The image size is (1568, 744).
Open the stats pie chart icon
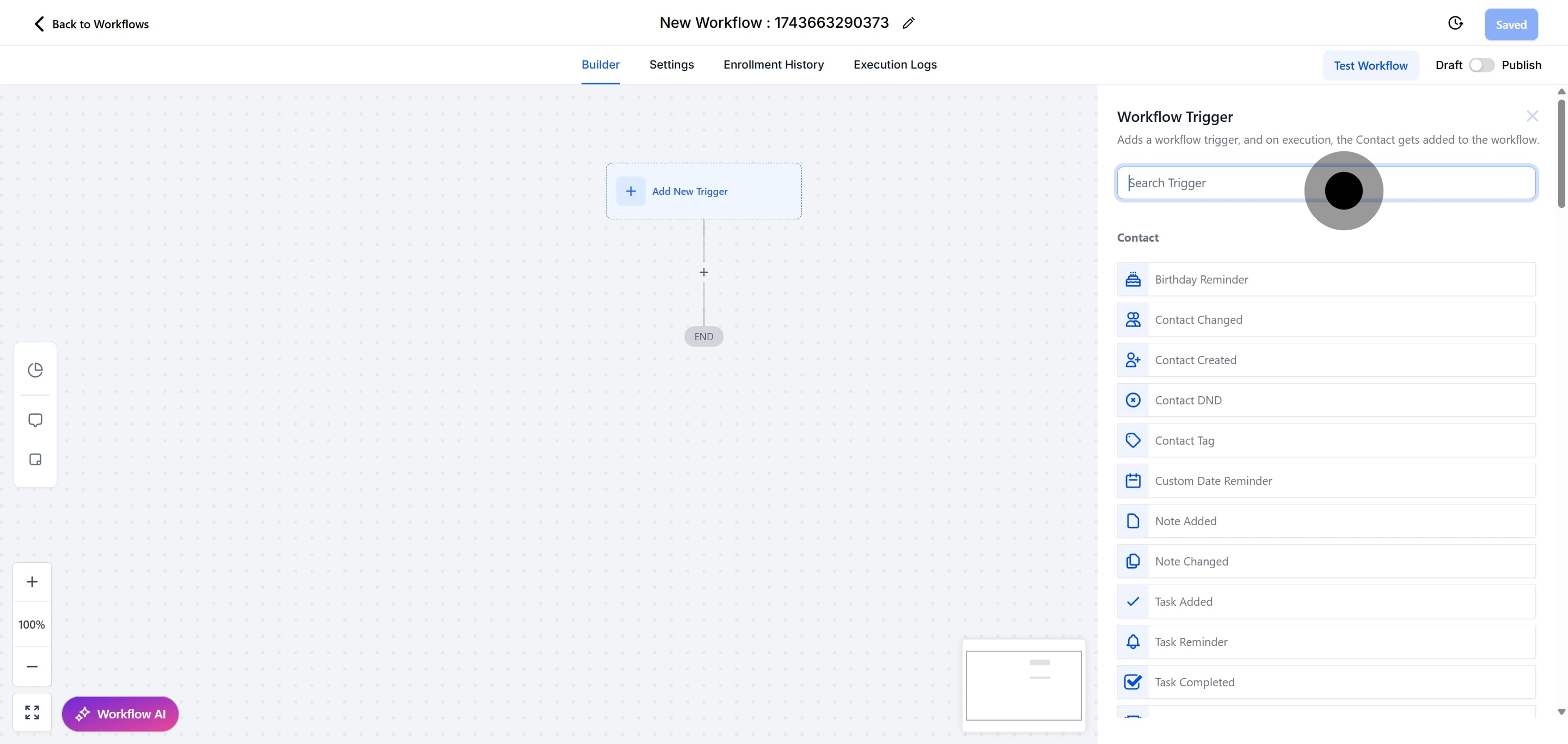point(35,370)
